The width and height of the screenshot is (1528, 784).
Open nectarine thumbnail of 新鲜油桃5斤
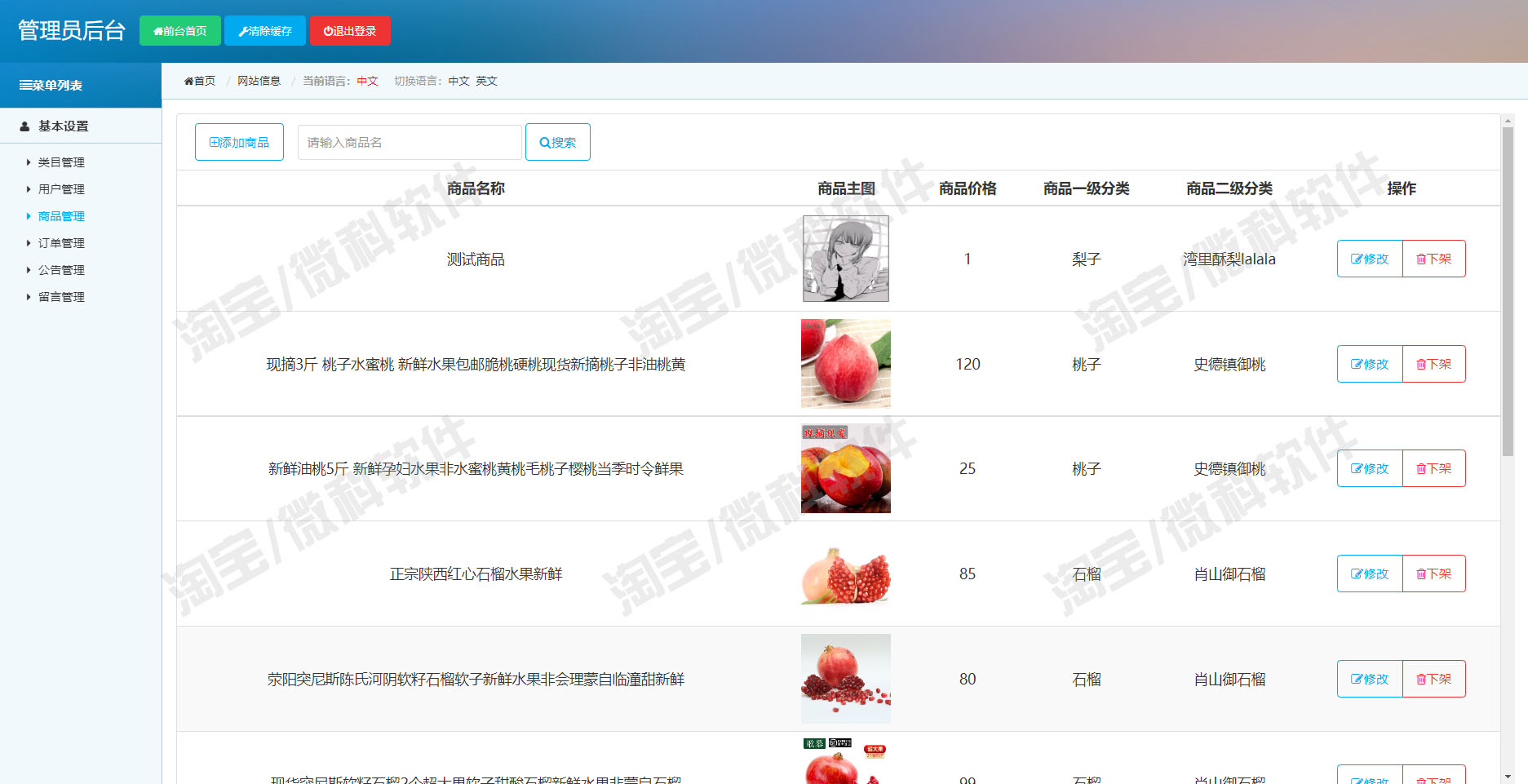point(846,468)
